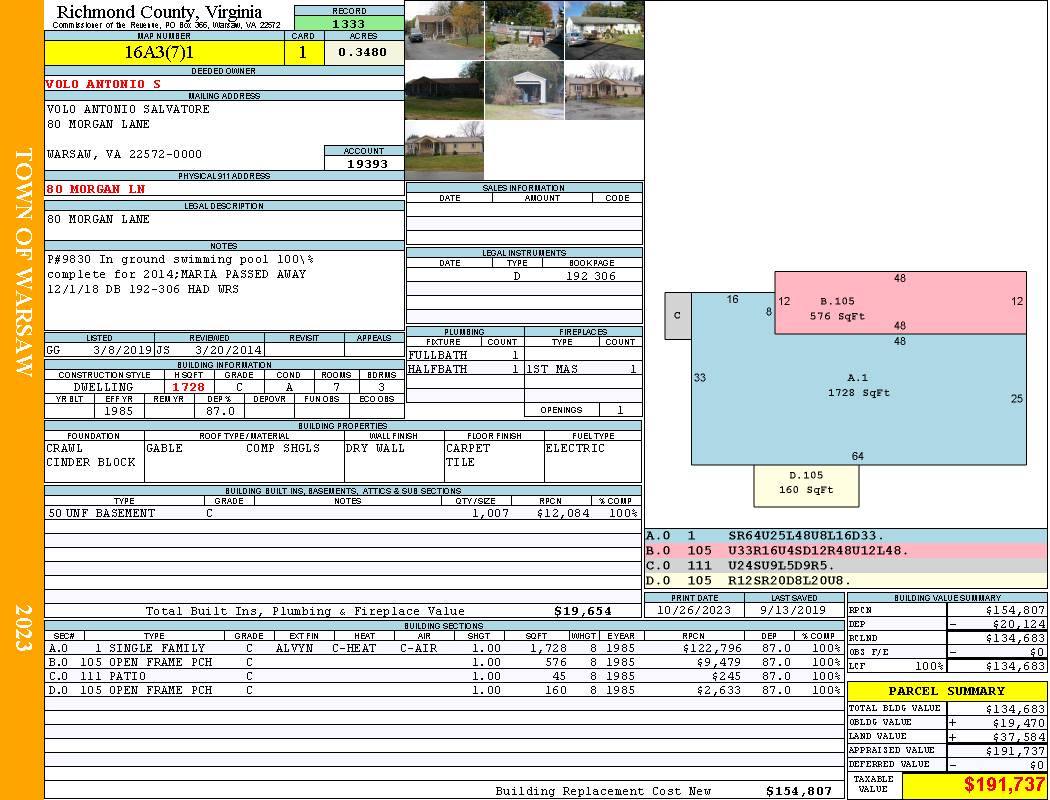Viewport: 1050px width, 800px height.
Task: Click the listed date 3/8/2019
Action: point(123,350)
